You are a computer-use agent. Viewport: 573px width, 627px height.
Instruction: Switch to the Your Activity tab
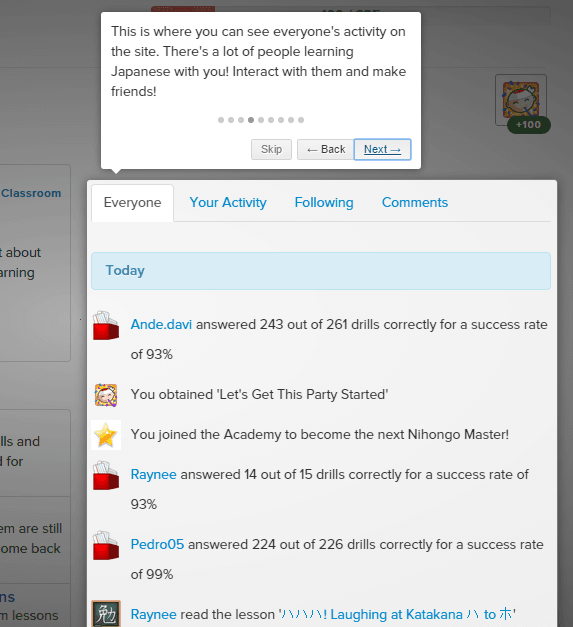[x=228, y=203]
